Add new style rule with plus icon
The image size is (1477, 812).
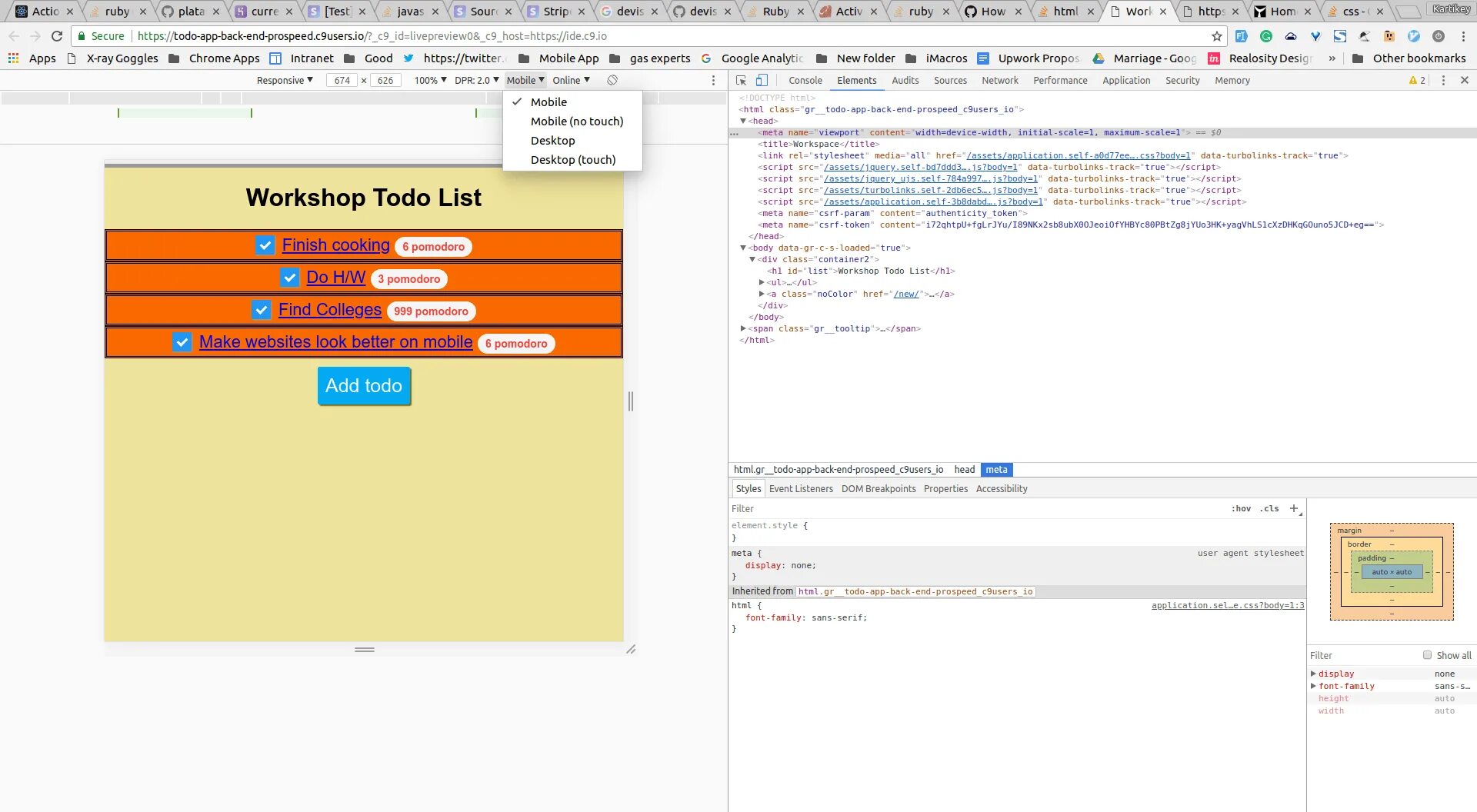pos(1294,508)
